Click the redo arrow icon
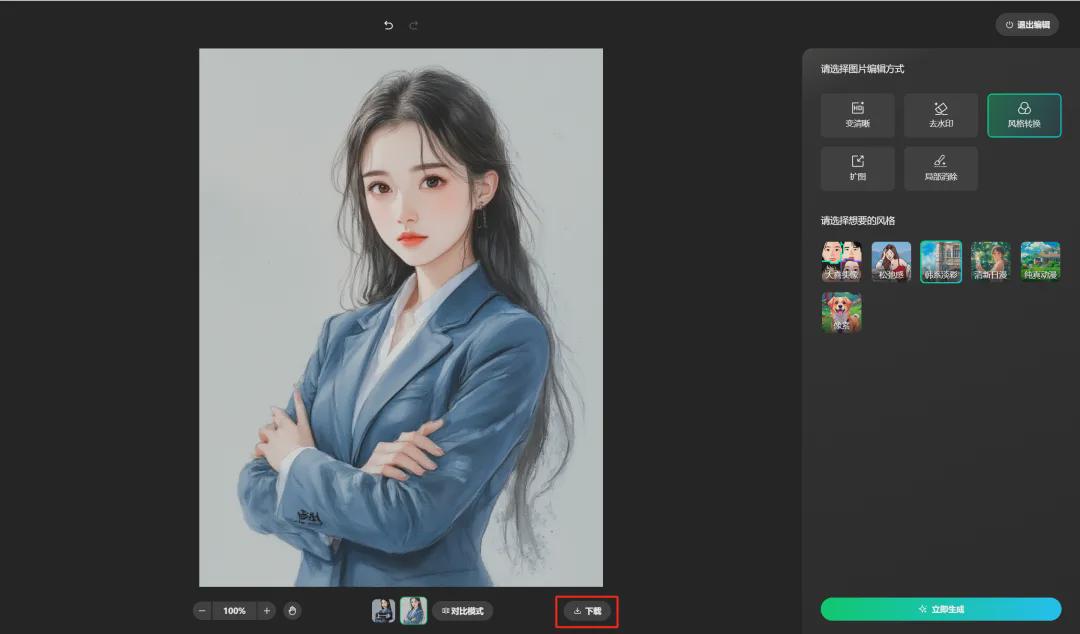Screen dimensions: 1080x634 (x=413, y=25)
